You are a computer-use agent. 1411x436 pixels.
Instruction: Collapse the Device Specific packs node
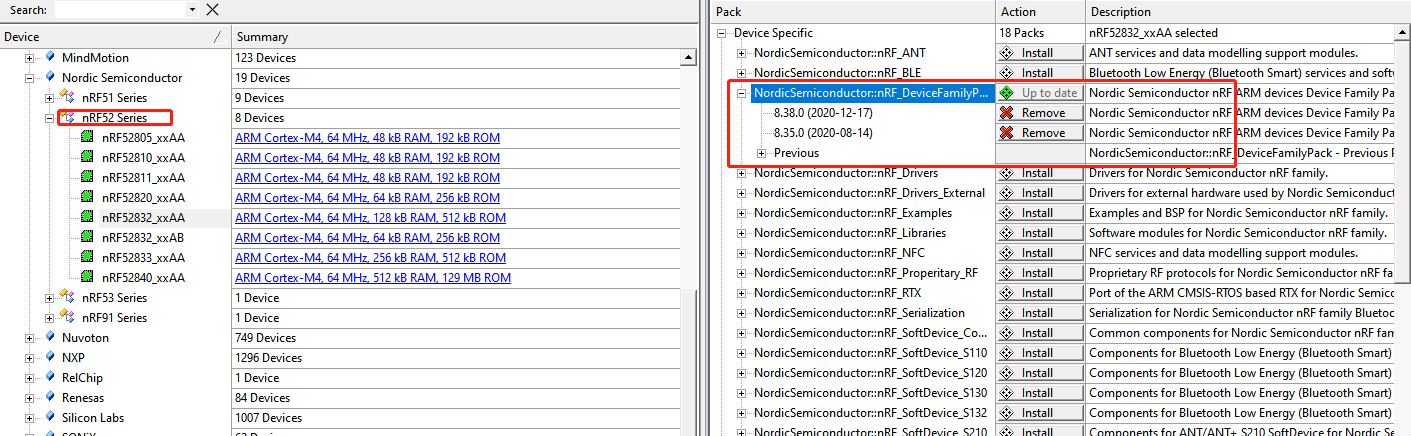click(x=723, y=33)
